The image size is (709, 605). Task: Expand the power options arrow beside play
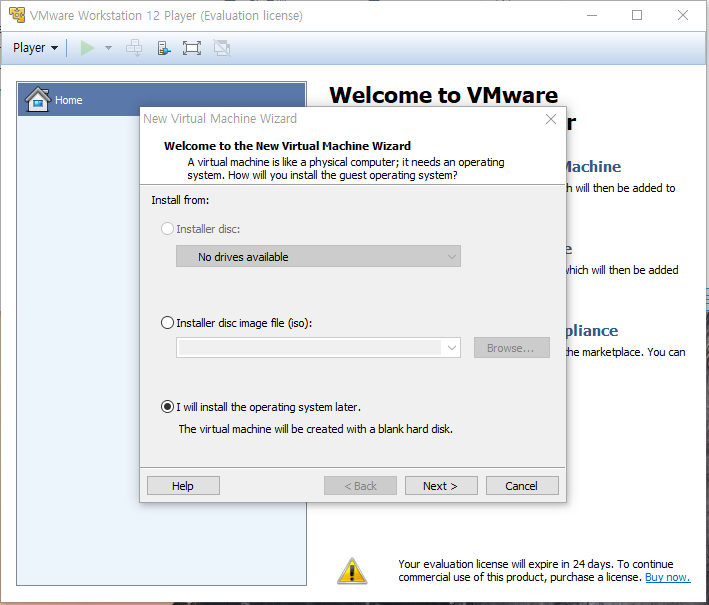pos(109,47)
